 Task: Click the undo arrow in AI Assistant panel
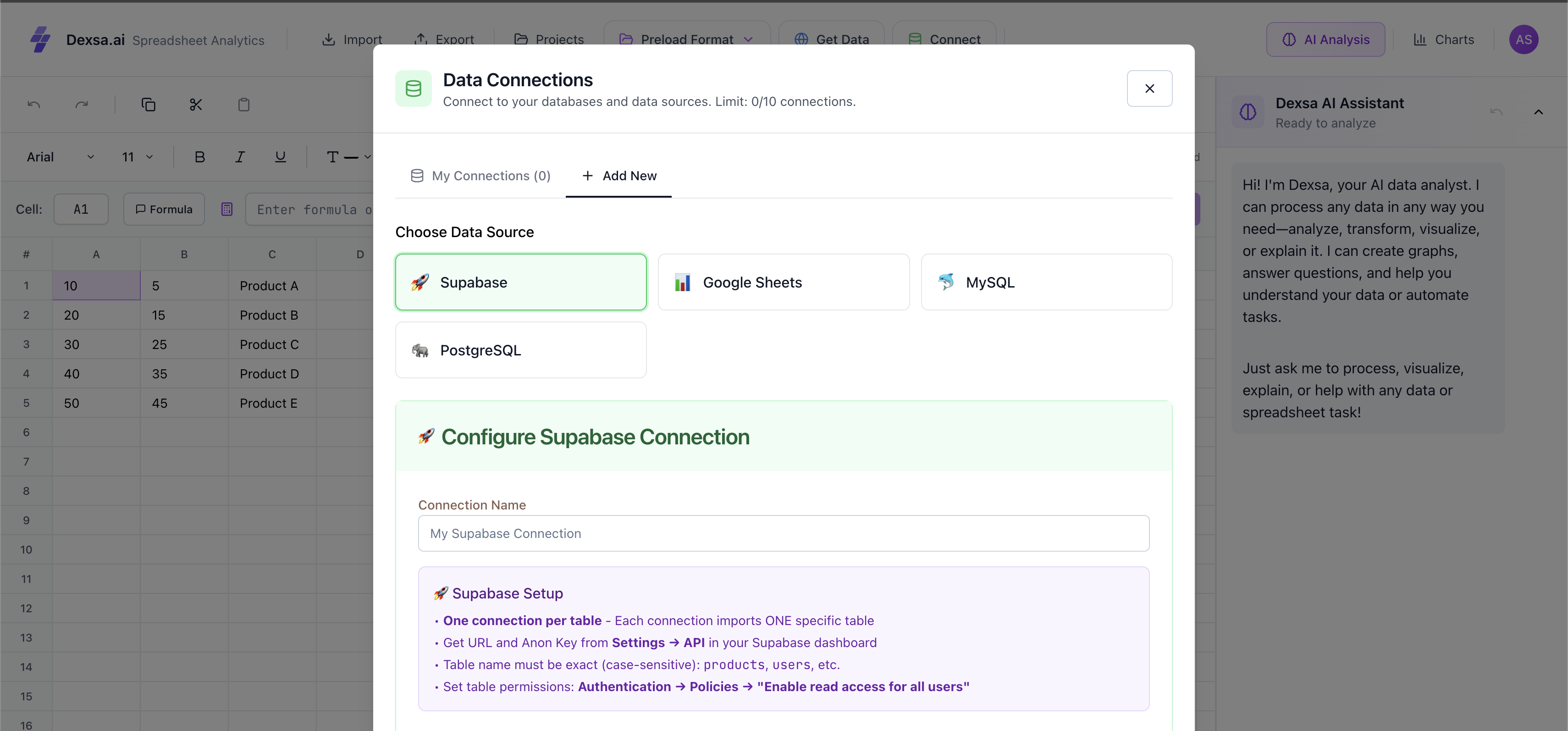click(x=1496, y=112)
